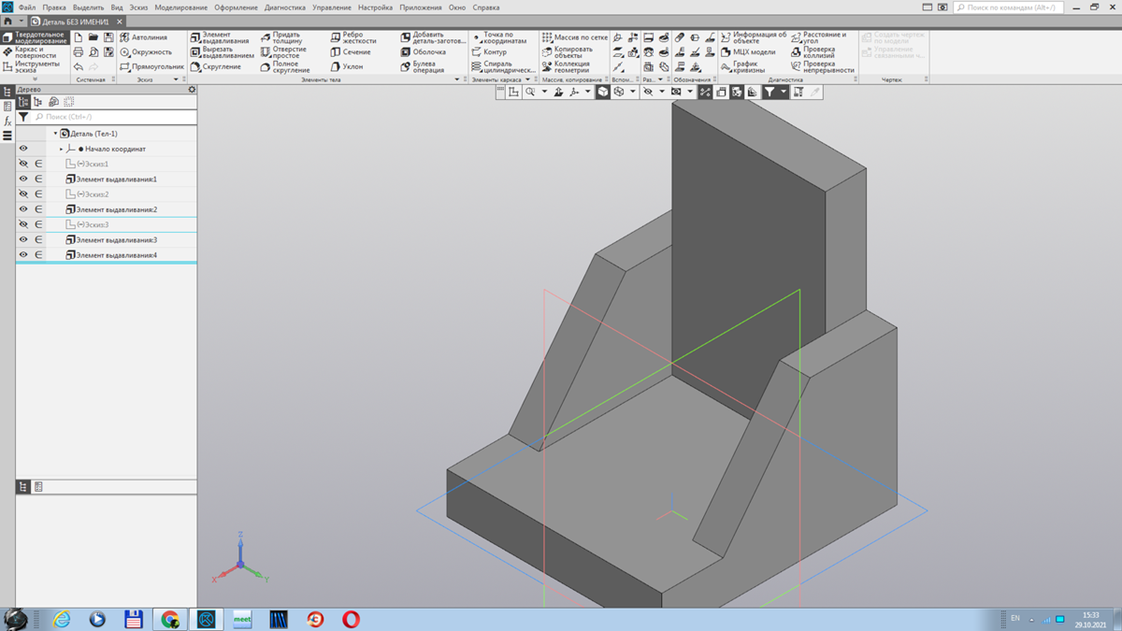Select Булева операция tool
Screen dimensions: 1122x631
(422, 67)
